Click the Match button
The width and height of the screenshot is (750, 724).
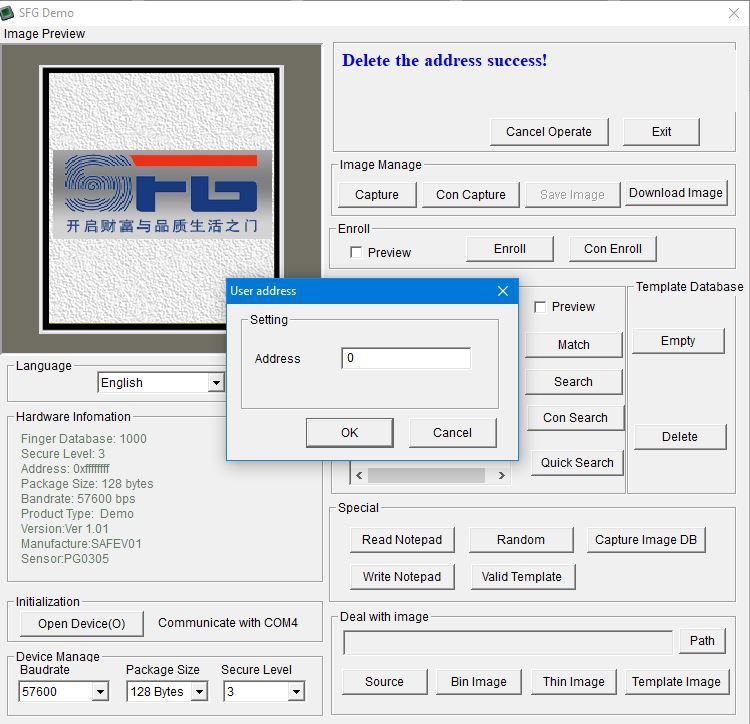pos(574,344)
